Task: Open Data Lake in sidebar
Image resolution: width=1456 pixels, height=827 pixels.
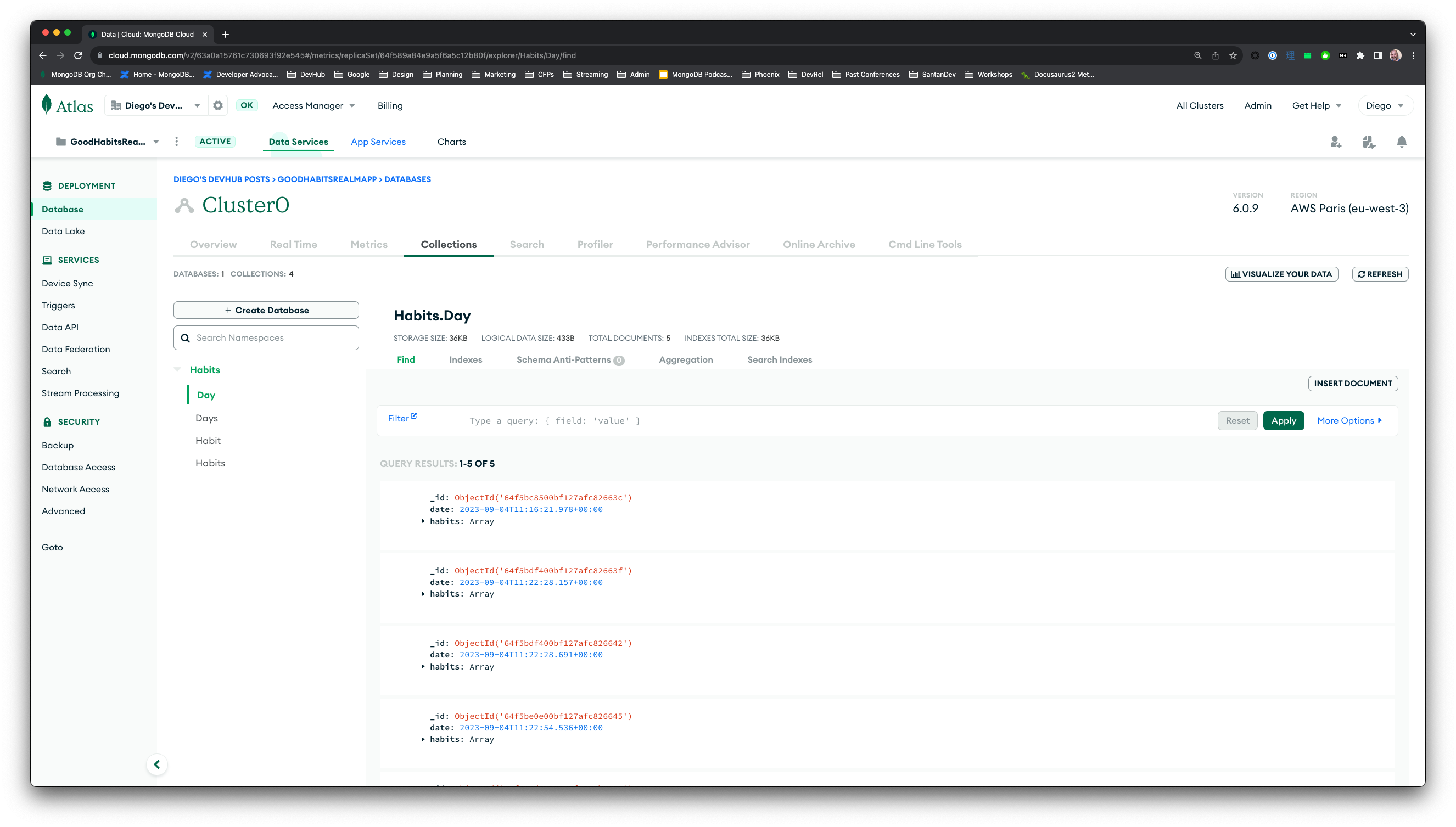Action: 63,231
